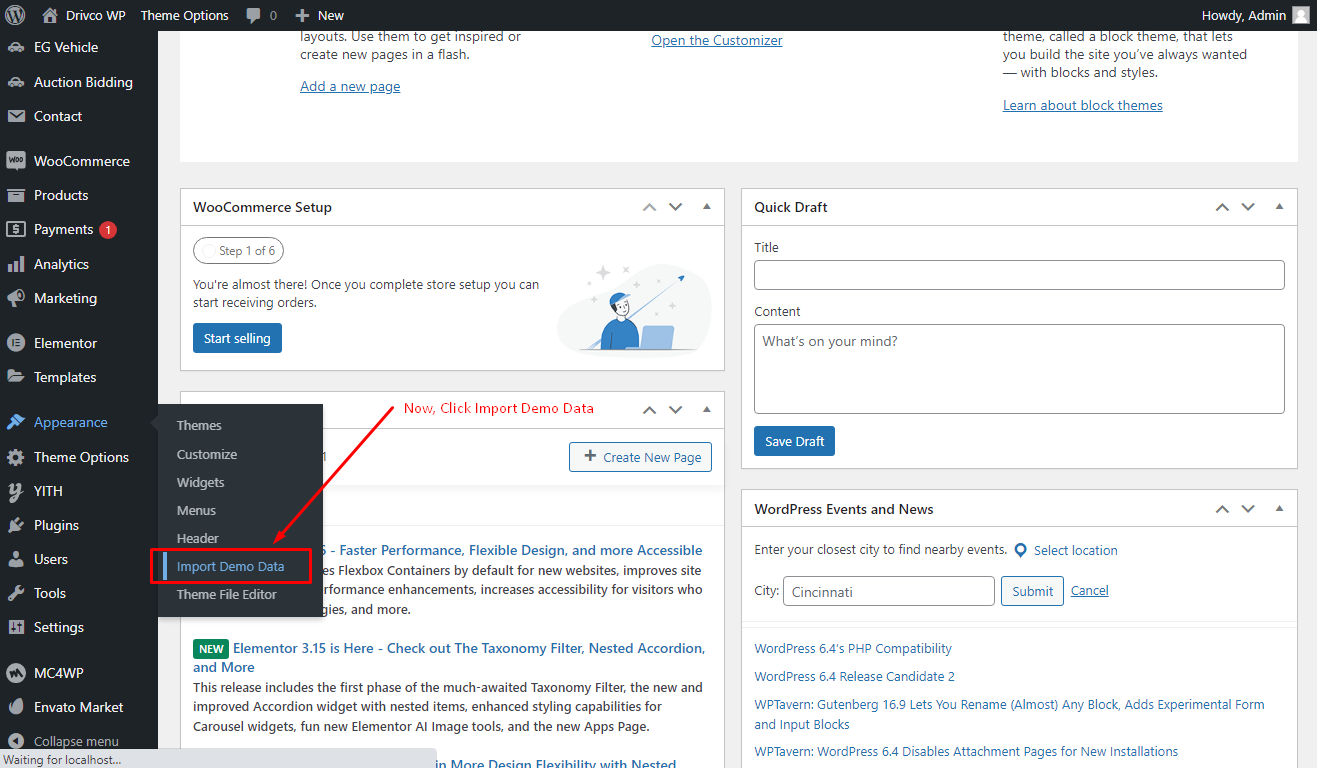Select Import Demo Data submenu item
This screenshot has height=768, width=1317.
tap(231, 566)
